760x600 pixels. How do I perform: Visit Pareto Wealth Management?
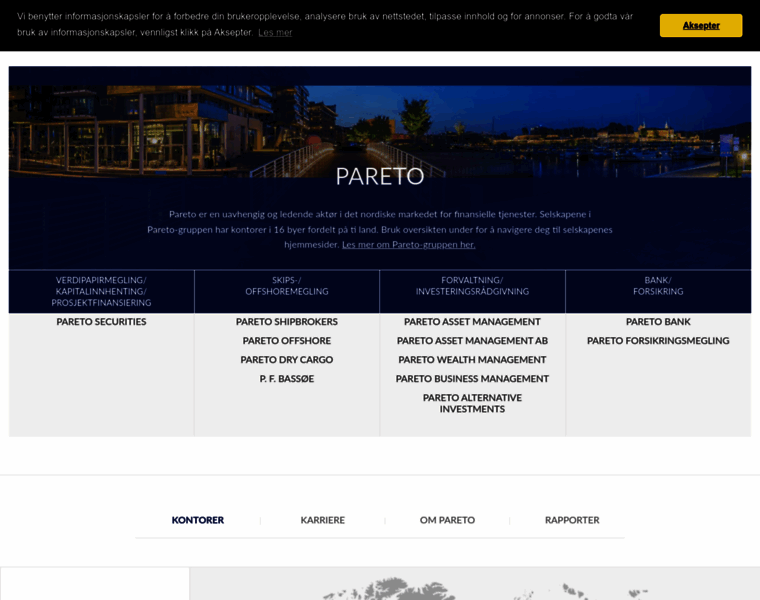pyautogui.click(x=472, y=360)
